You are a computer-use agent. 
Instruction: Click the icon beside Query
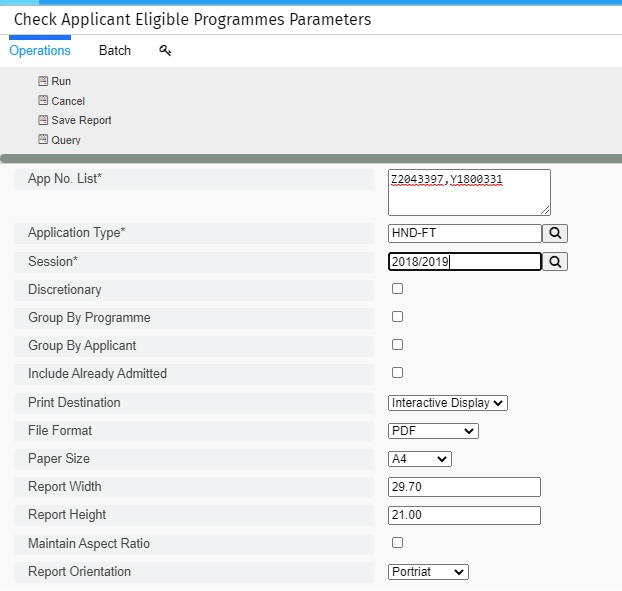coord(43,139)
